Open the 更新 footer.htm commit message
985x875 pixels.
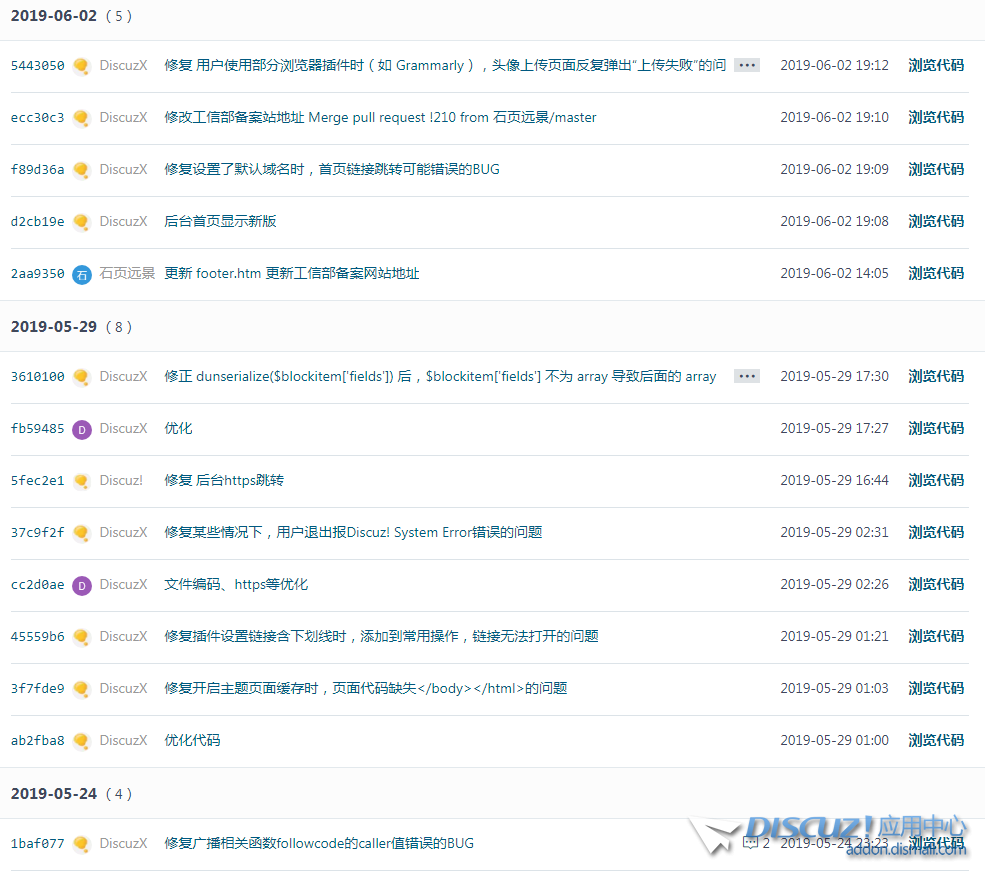pyautogui.click(x=291, y=273)
